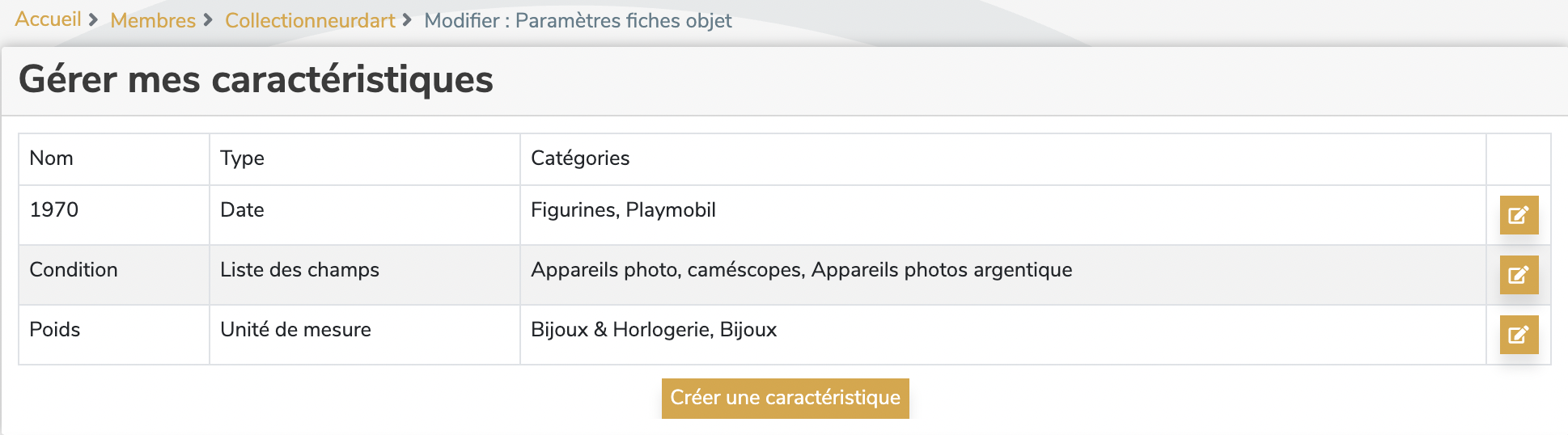The image size is (1568, 435).
Task: Select the Catégories column header
Action: (1003, 159)
